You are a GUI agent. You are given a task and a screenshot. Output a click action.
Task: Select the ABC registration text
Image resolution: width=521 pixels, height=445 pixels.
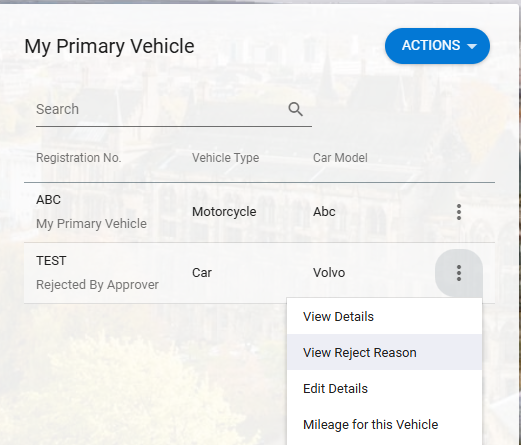48,200
